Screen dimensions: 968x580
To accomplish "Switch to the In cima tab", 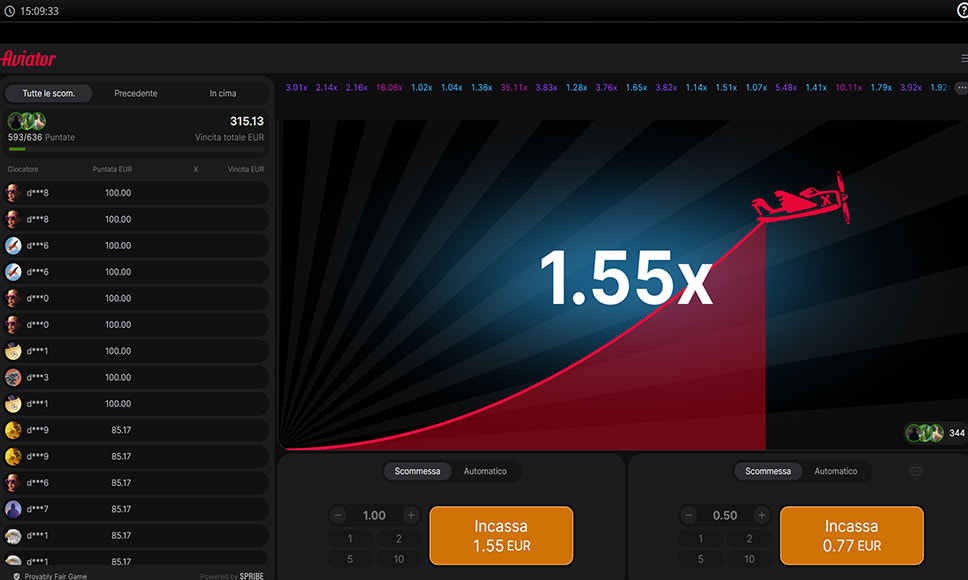I will (223, 93).
